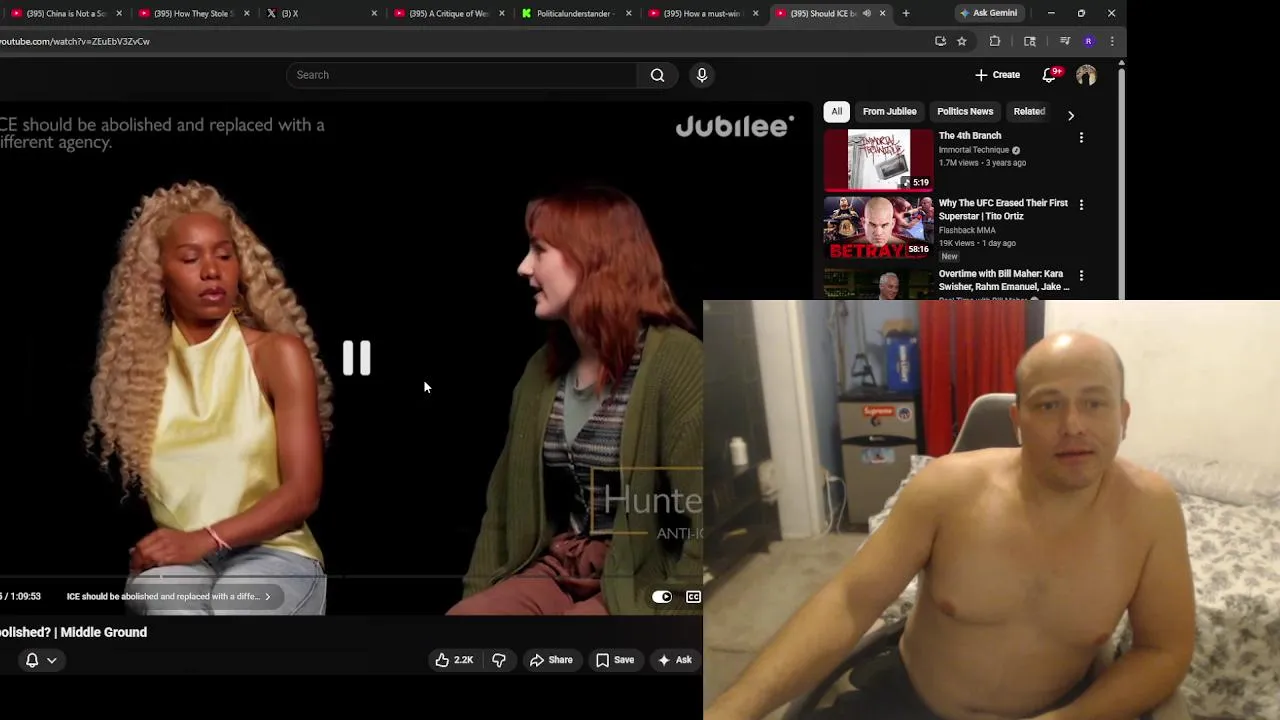Screen dimensions: 1280x720
Task: Click the Jubilee watermark logo in video
Action: click(735, 126)
